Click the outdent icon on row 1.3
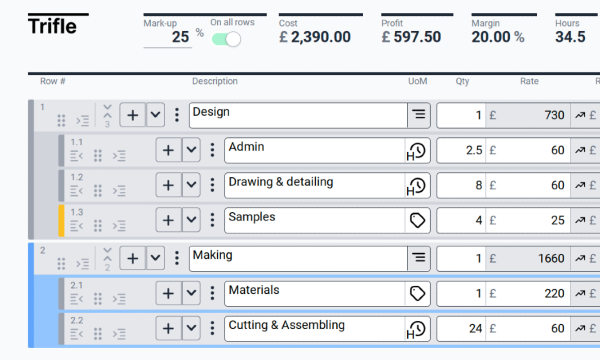Viewport: 600px width, 360px height. pyautogui.click(x=77, y=226)
